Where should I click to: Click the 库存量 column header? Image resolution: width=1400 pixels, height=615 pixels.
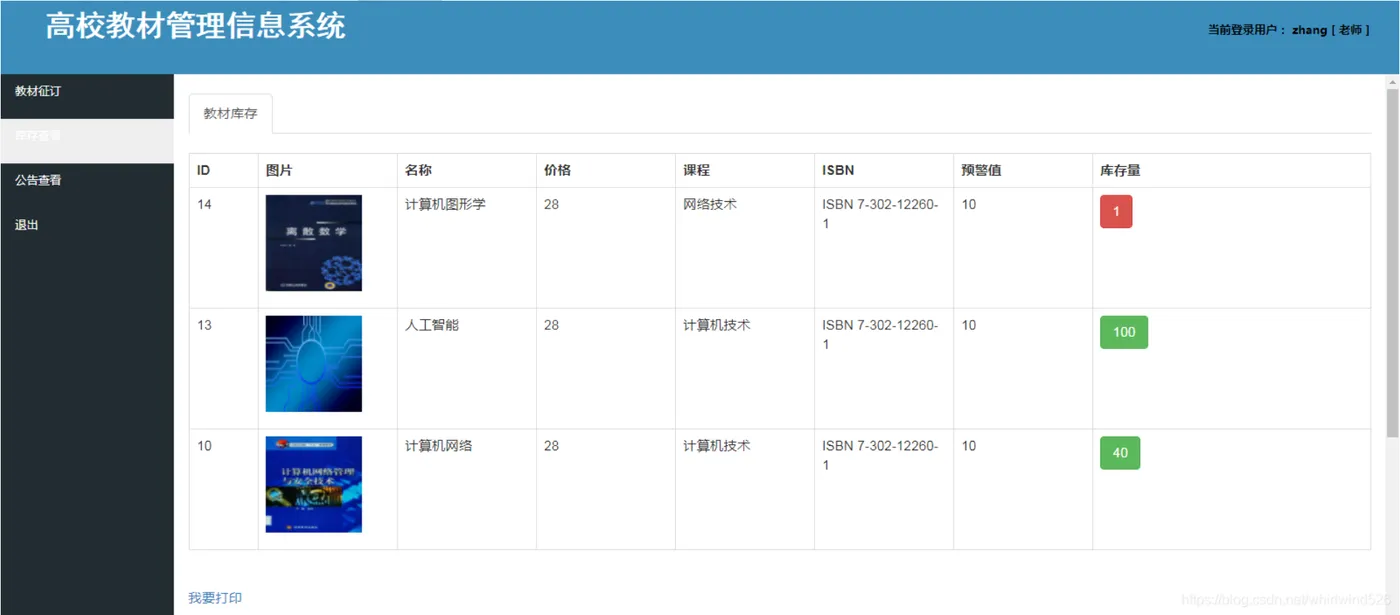(1120, 171)
